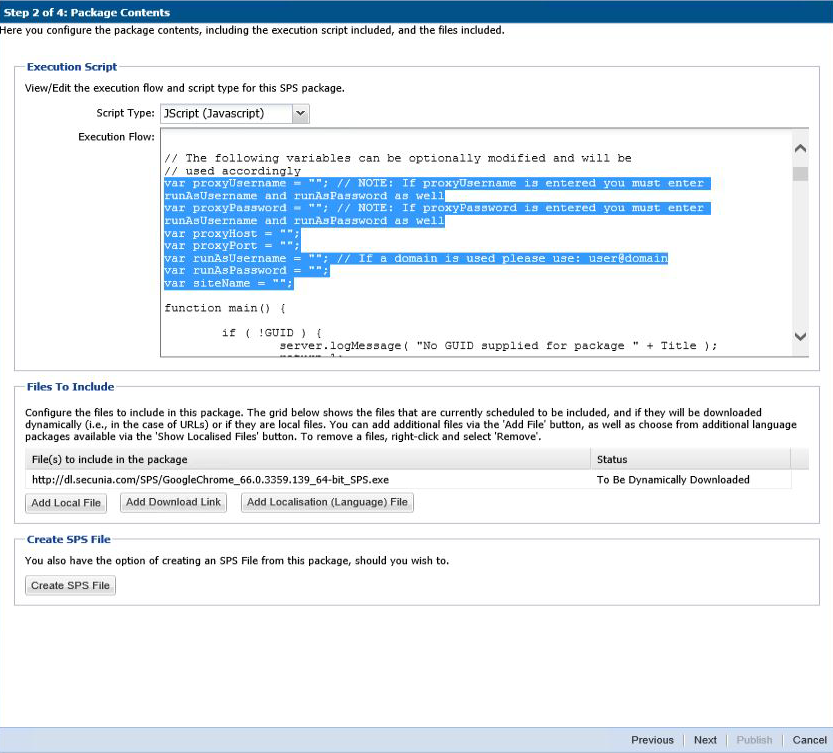Click the disabled Publish button

754,740
